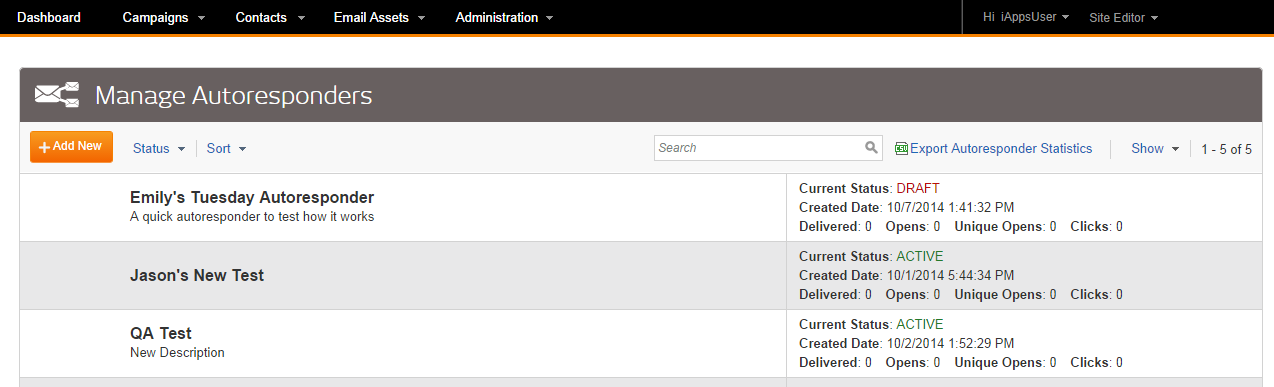Click the Manage Autoresponders envelope icon
The width and height of the screenshot is (1274, 387).
point(57,95)
